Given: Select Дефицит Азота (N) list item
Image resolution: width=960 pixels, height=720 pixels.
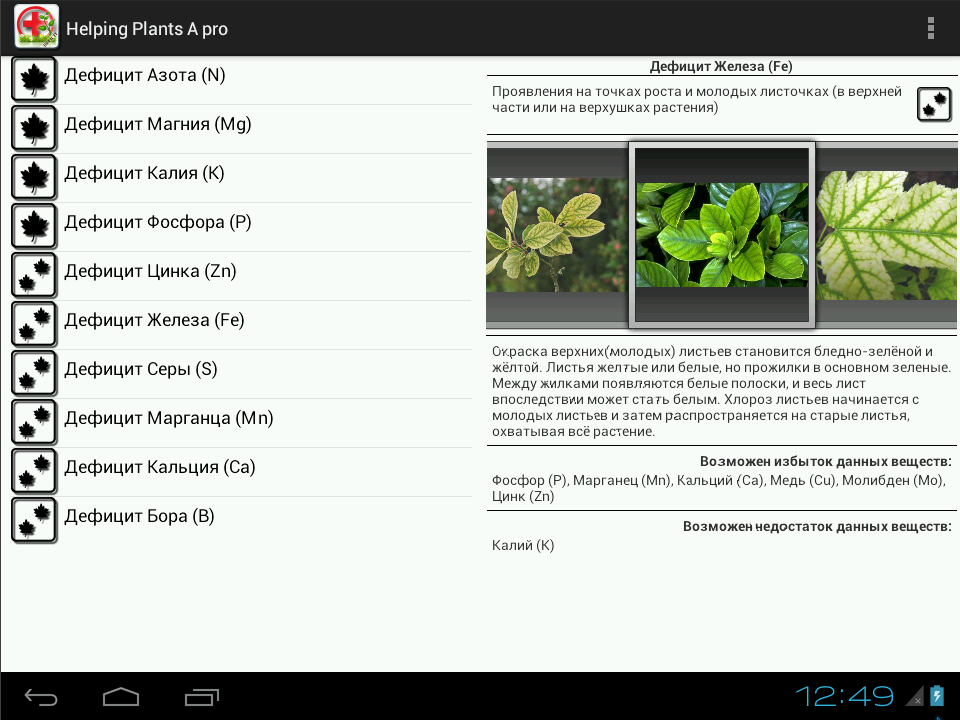Looking at the screenshot, I should pos(241,80).
